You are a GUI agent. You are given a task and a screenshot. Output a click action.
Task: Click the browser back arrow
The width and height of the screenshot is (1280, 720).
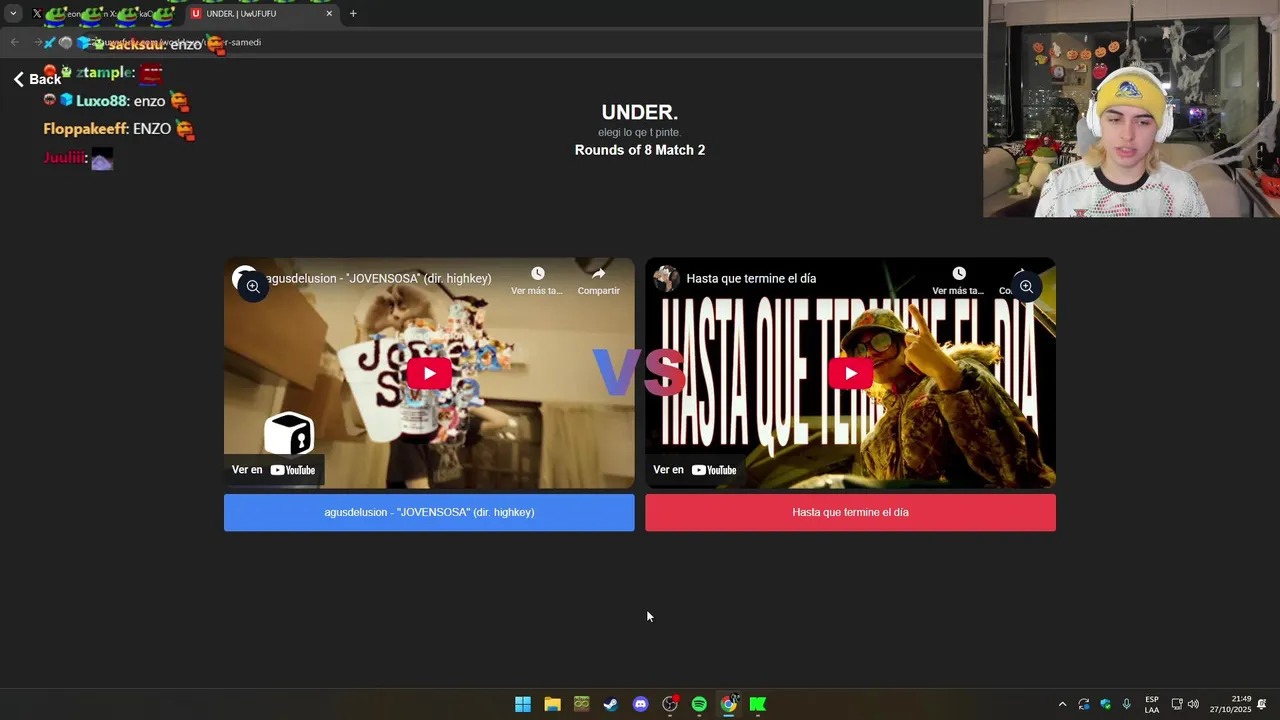tap(14, 42)
